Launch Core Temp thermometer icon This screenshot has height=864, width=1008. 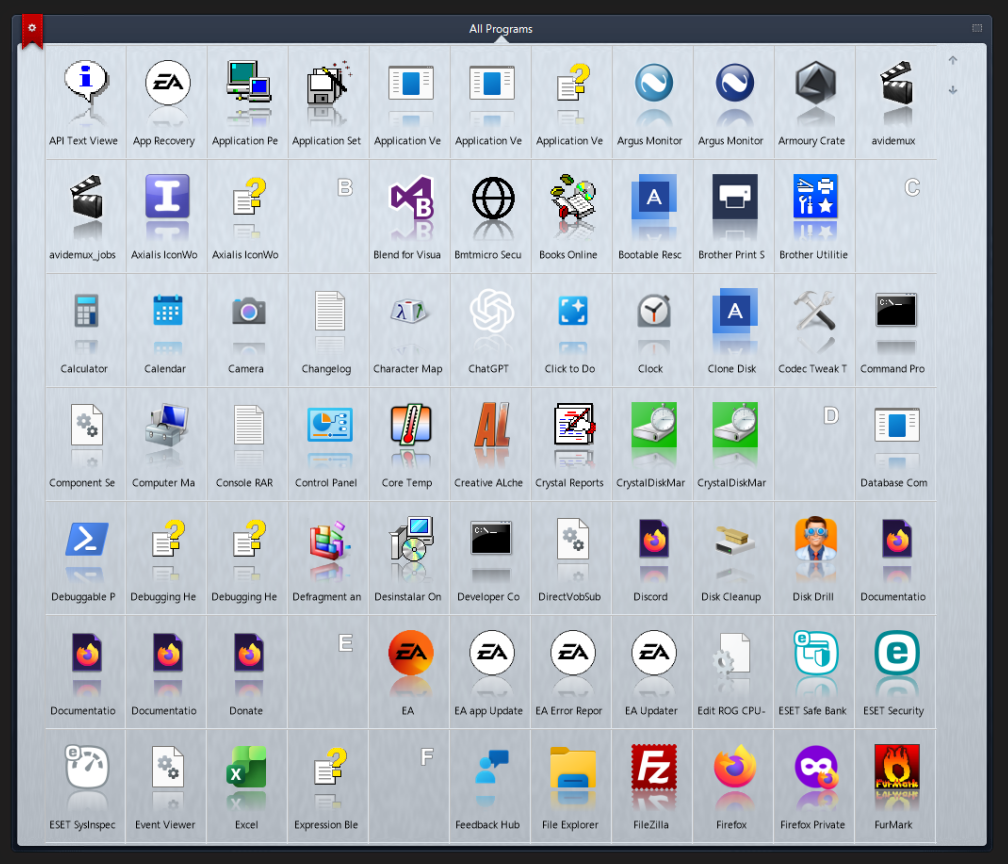tap(408, 426)
